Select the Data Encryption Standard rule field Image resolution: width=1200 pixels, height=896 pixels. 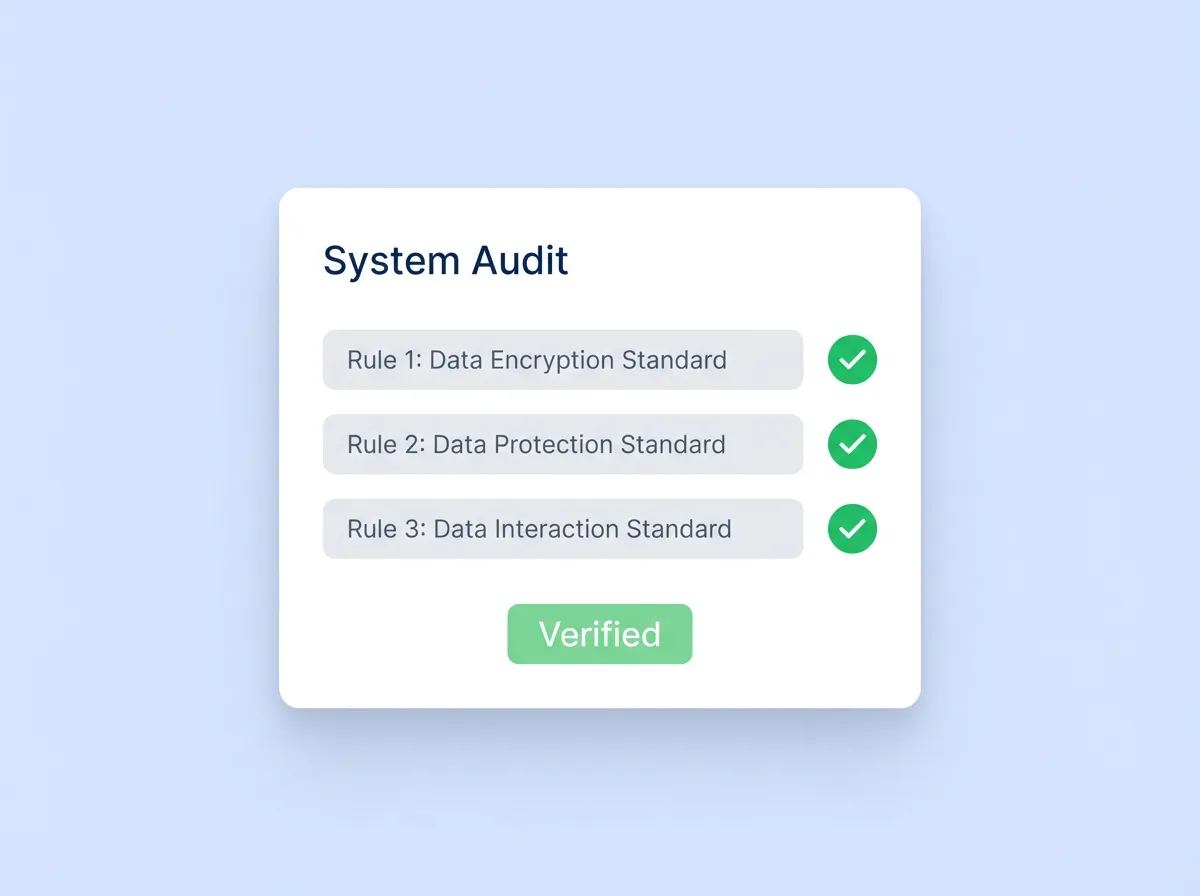point(562,360)
